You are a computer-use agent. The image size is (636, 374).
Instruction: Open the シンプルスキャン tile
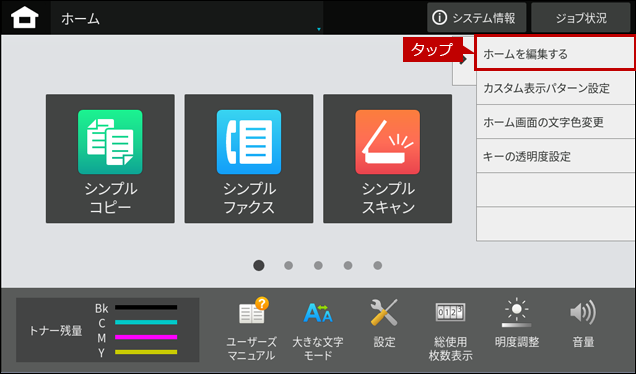click(x=387, y=159)
